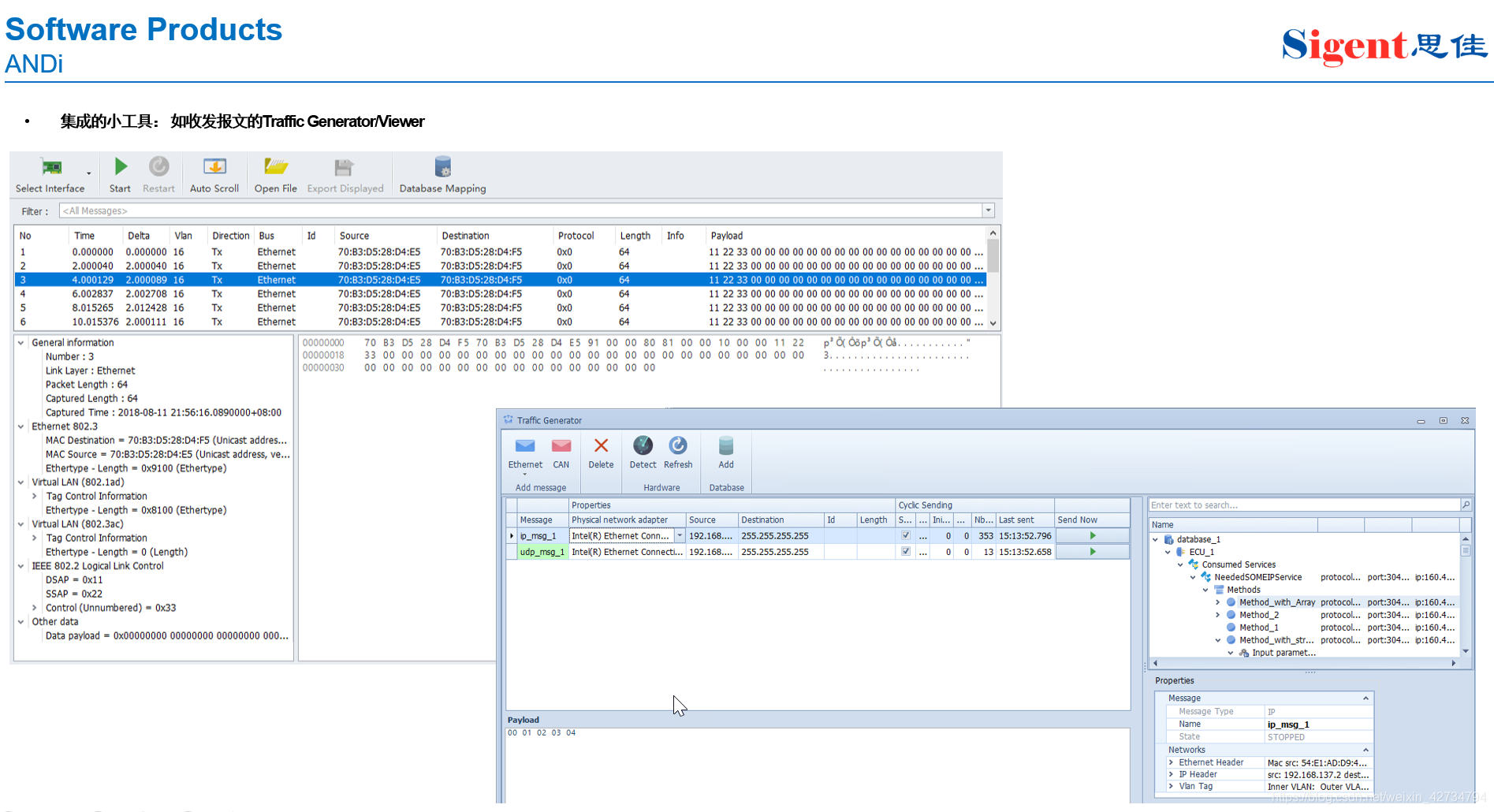The width and height of the screenshot is (1494, 812).
Task: Delete the selected message with red X
Action: (x=601, y=446)
